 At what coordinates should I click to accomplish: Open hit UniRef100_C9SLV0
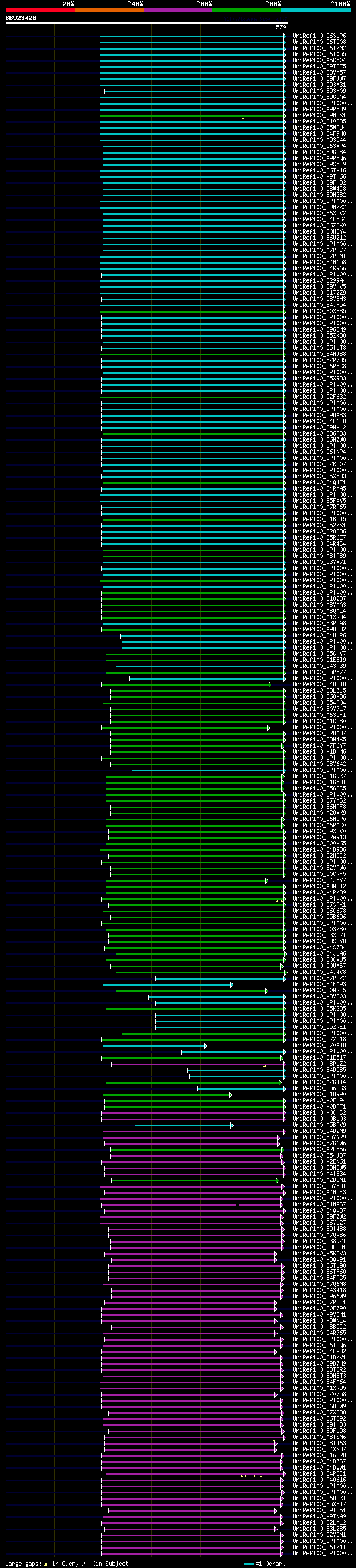point(319,832)
